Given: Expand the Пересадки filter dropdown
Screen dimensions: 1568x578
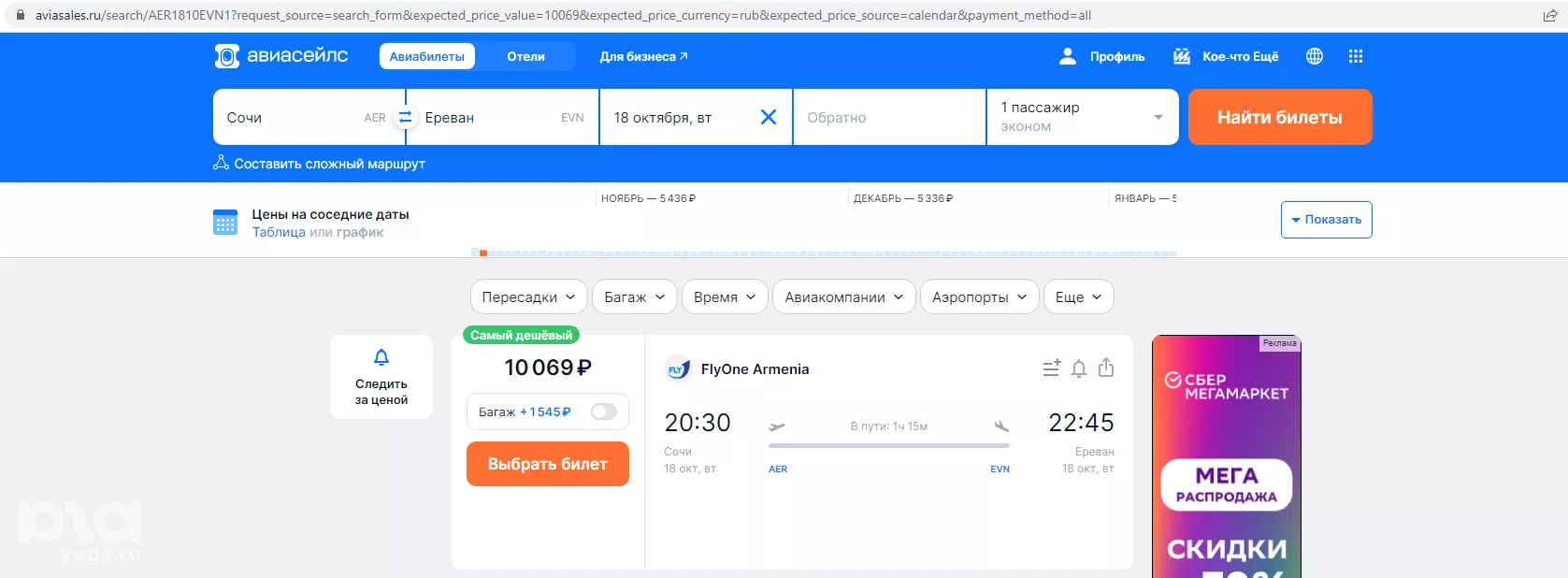Looking at the screenshot, I should point(528,297).
